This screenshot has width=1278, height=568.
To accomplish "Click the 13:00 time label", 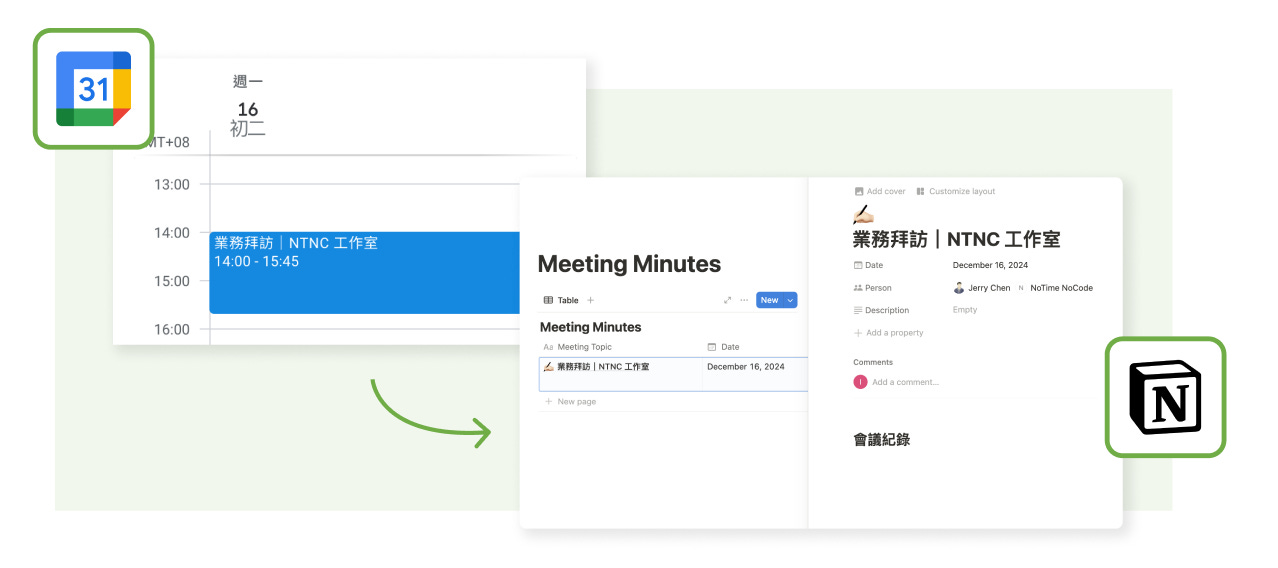I will point(171,184).
